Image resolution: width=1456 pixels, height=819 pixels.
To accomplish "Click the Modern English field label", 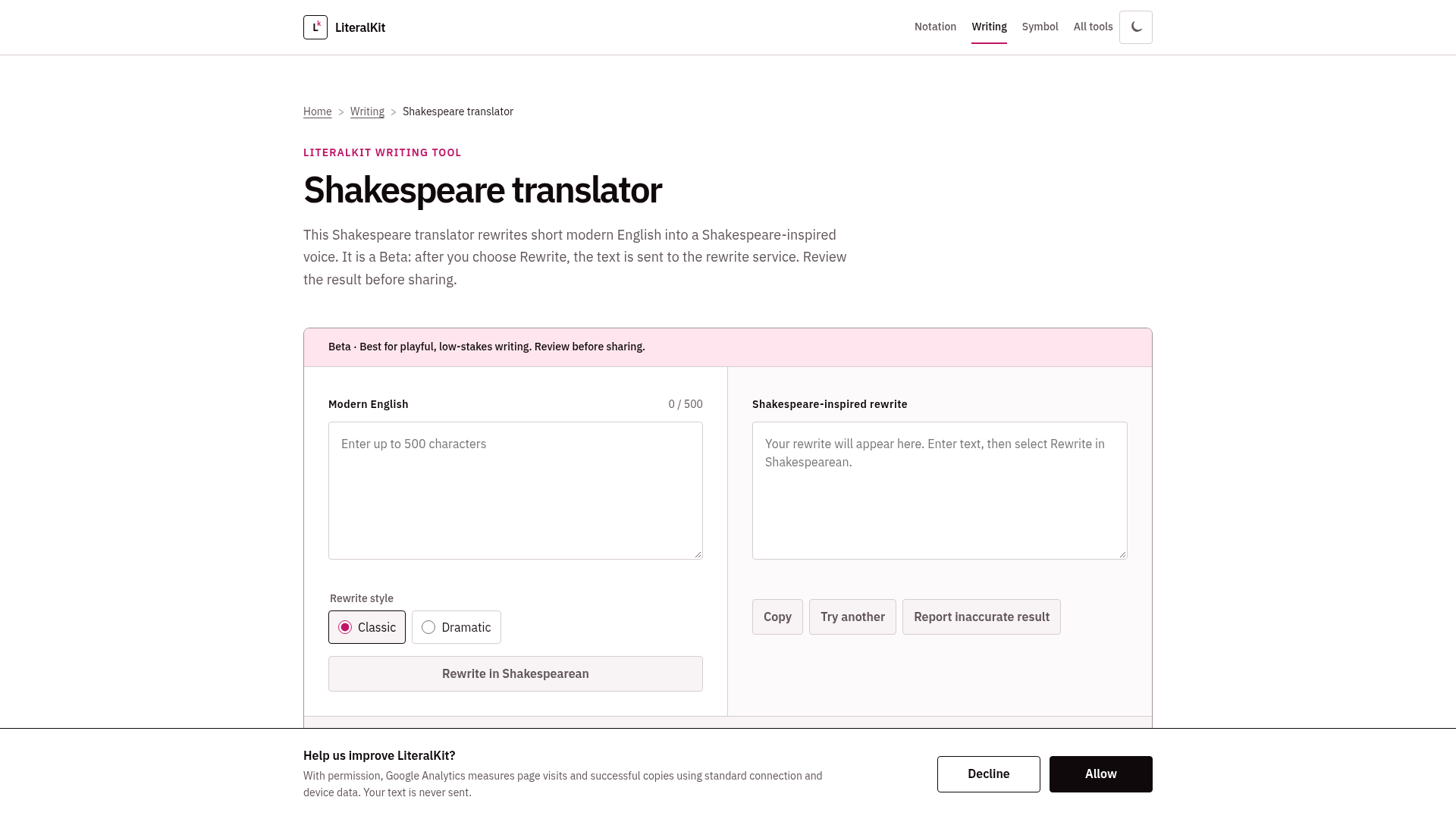I will tap(369, 404).
